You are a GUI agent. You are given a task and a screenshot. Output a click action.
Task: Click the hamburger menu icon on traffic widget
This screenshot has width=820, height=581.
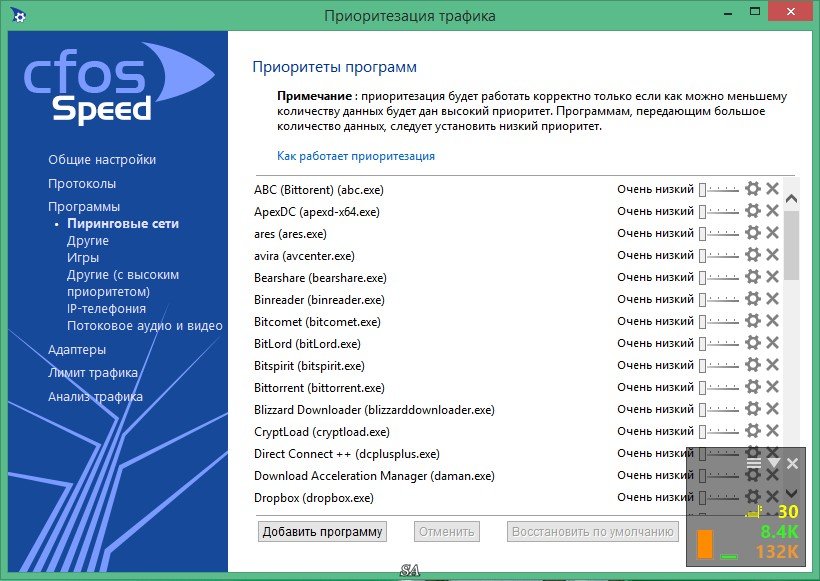pyautogui.click(x=754, y=464)
